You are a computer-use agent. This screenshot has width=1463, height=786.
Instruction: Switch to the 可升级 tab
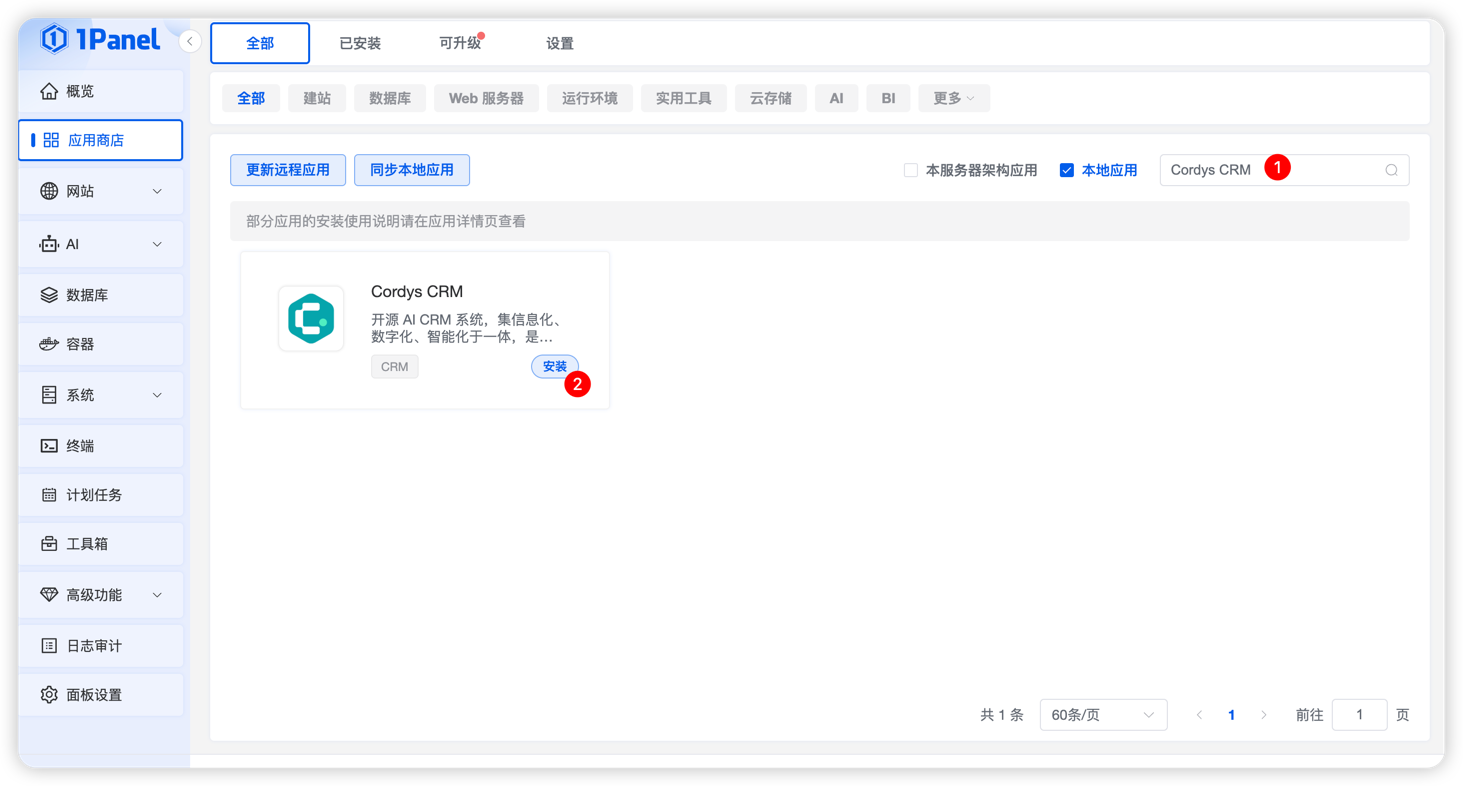coord(460,43)
